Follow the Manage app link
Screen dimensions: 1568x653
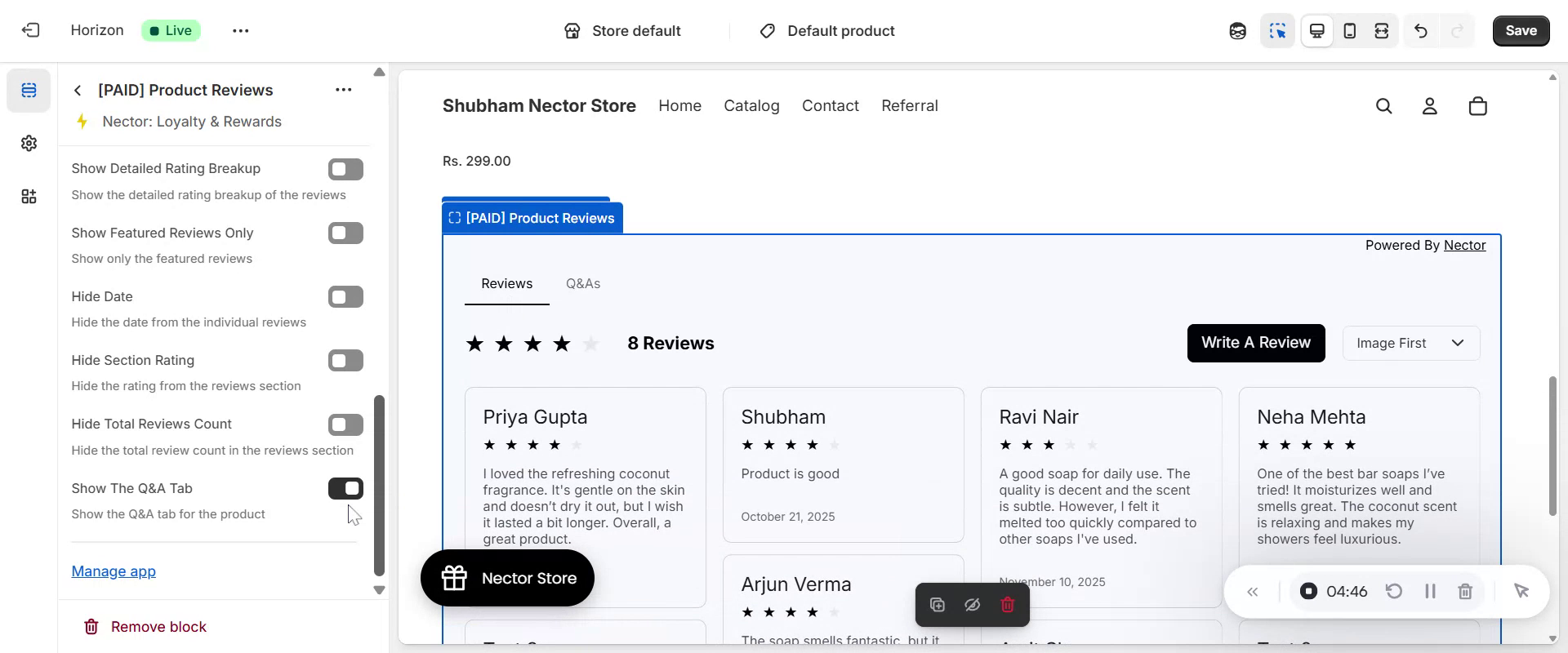(114, 571)
